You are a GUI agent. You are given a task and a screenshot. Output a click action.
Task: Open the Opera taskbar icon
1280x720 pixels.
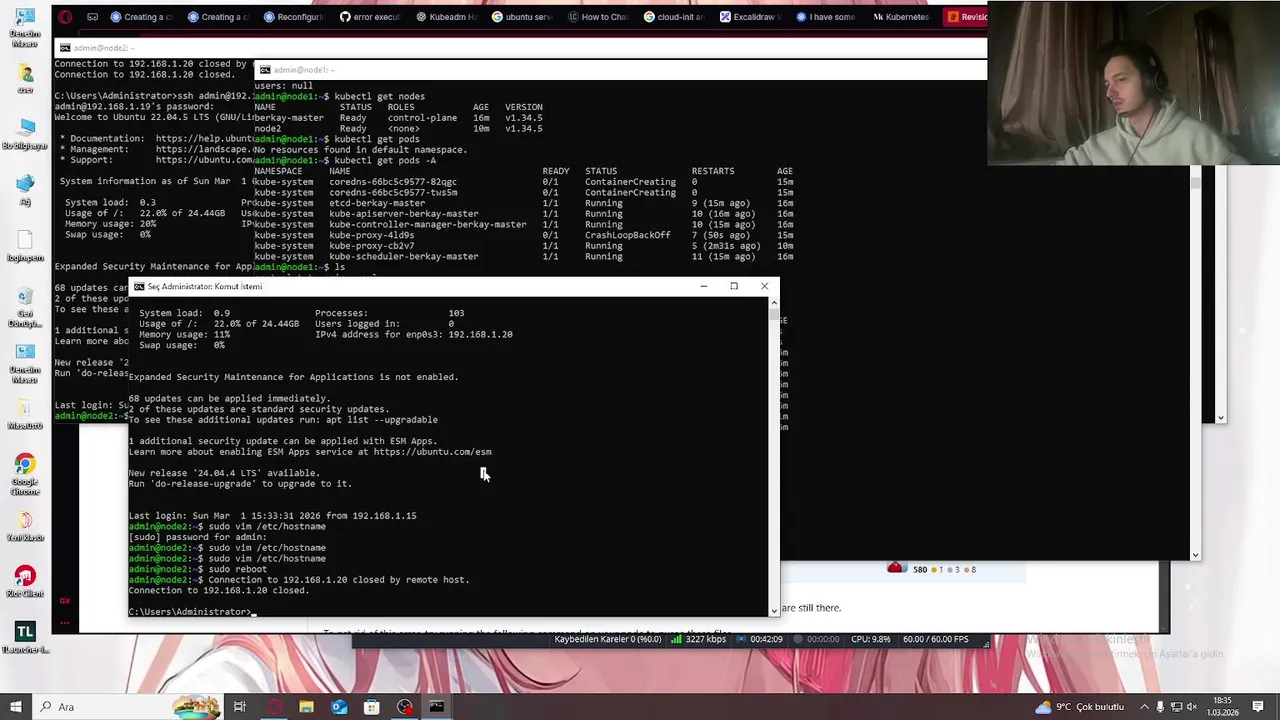pos(273,707)
